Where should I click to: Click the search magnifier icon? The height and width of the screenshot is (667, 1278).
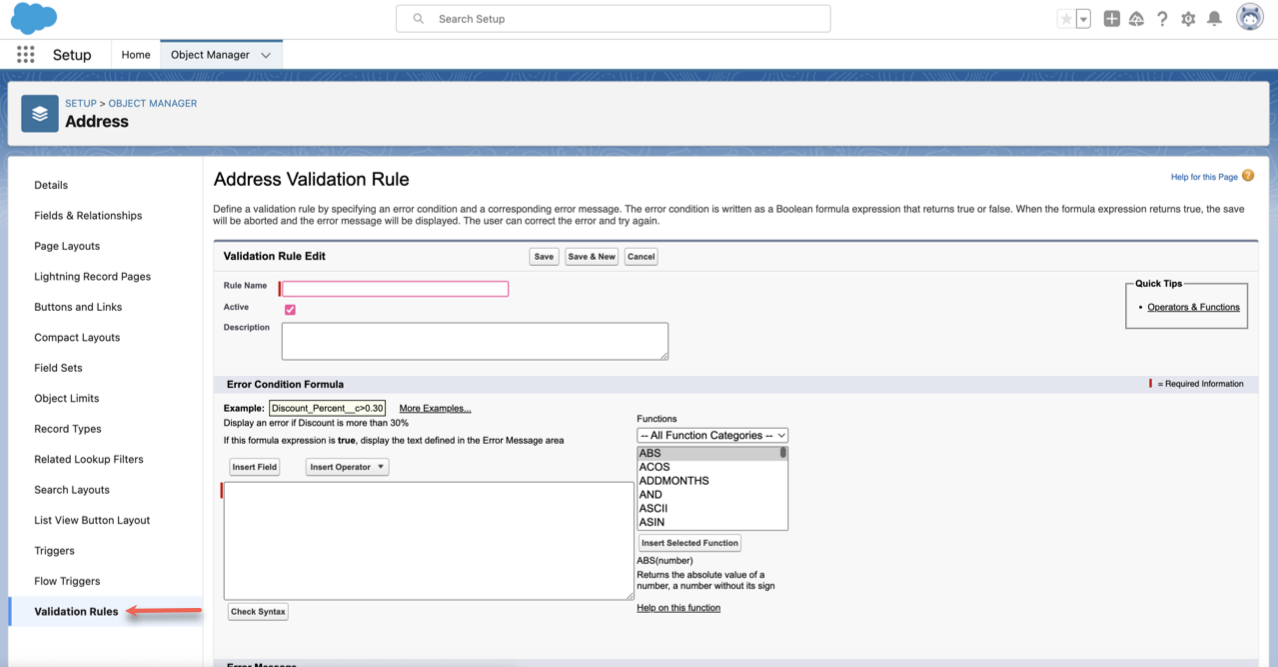tap(419, 19)
